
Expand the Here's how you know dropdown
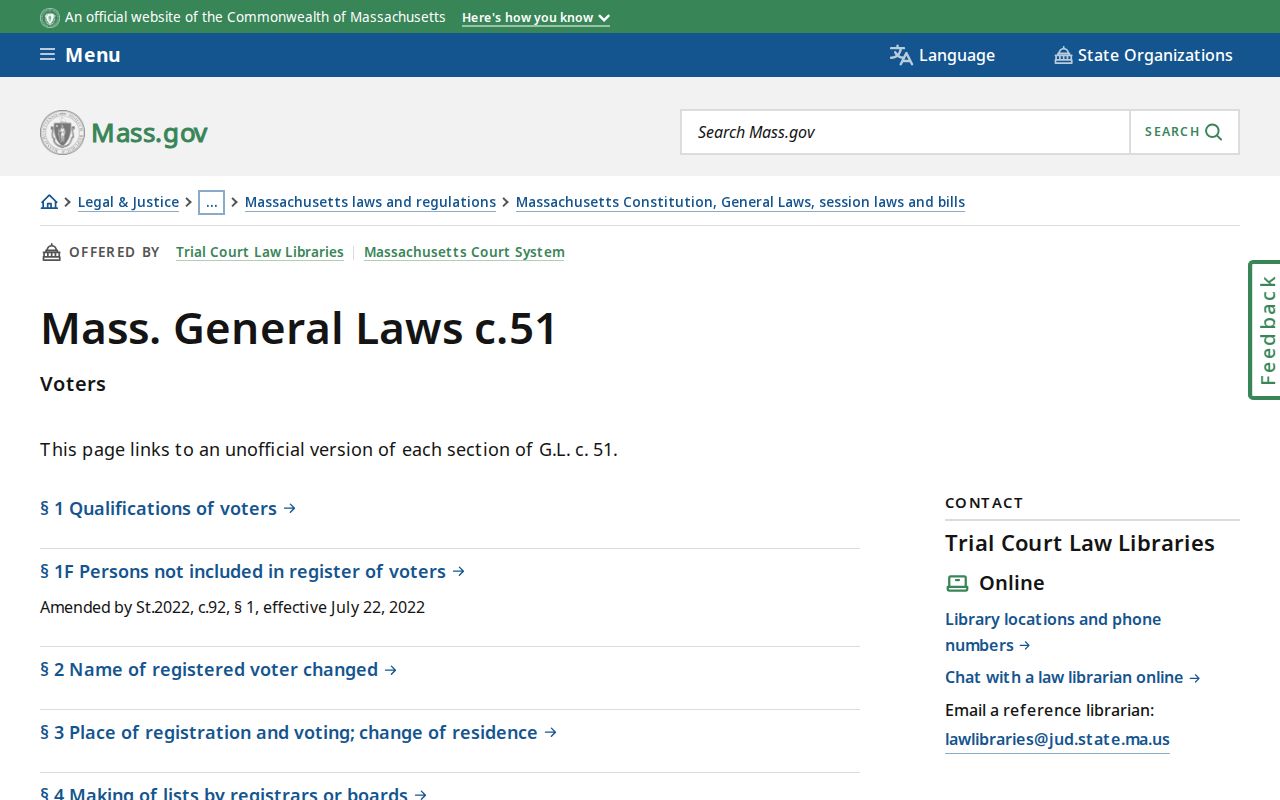[536, 17]
